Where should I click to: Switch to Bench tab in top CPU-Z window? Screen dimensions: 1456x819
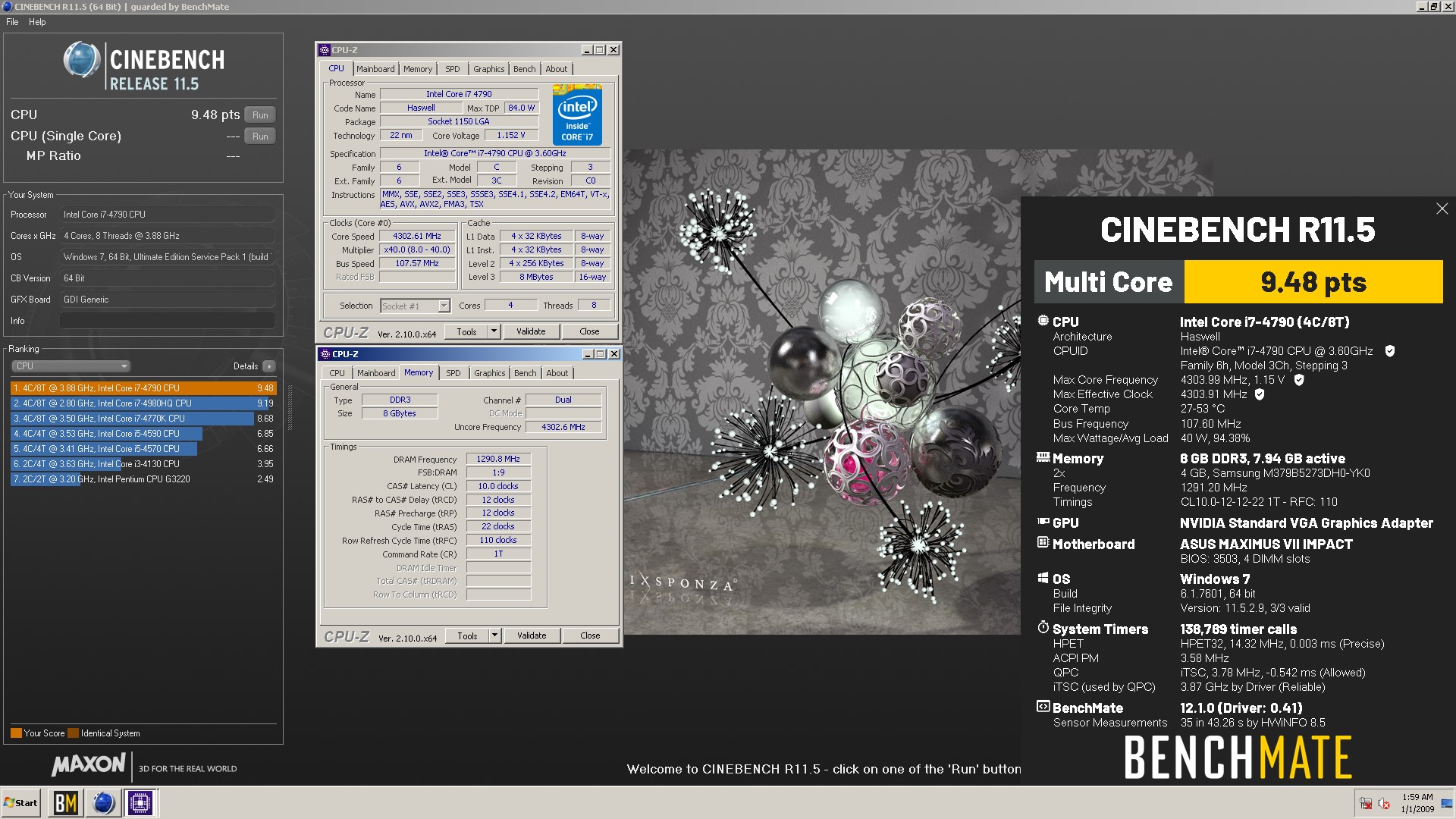click(x=524, y=69)
